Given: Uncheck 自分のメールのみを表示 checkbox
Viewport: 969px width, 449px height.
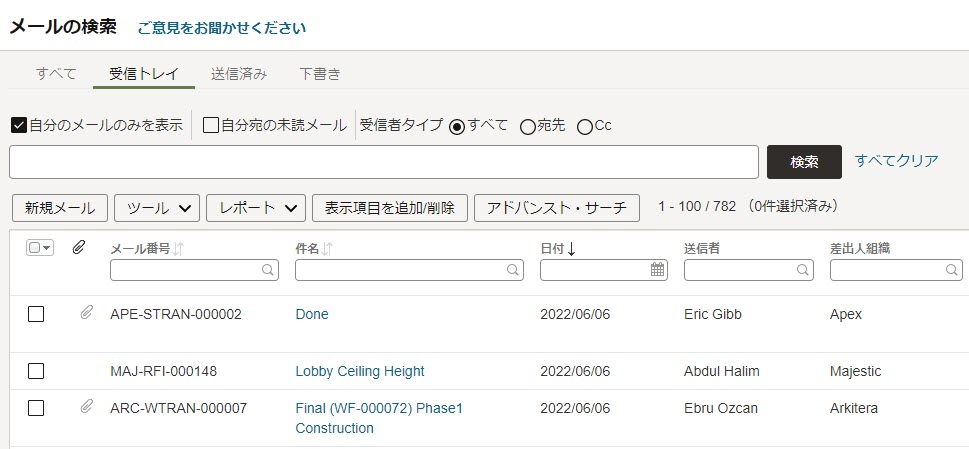Looking at the screenshot, I should tap(19, 126).
